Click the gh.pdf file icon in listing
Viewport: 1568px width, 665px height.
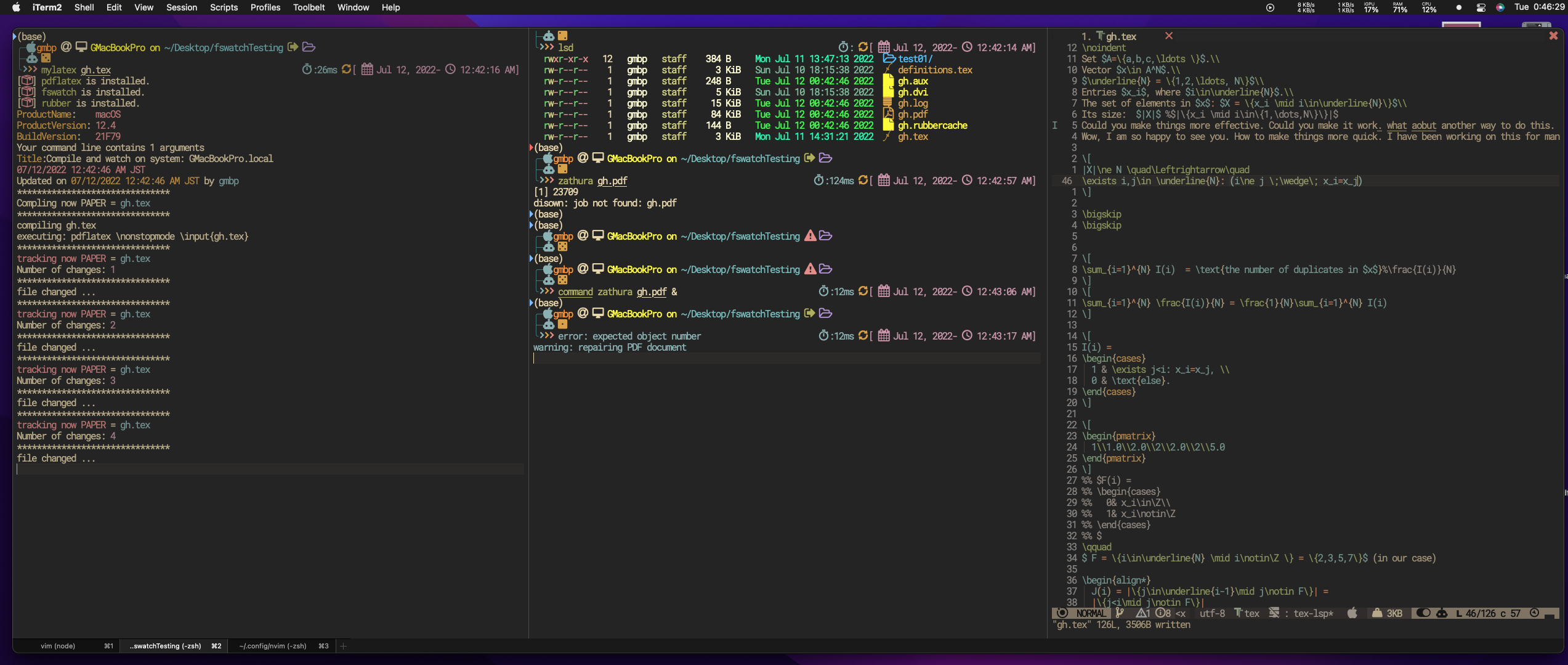[888, 114]
